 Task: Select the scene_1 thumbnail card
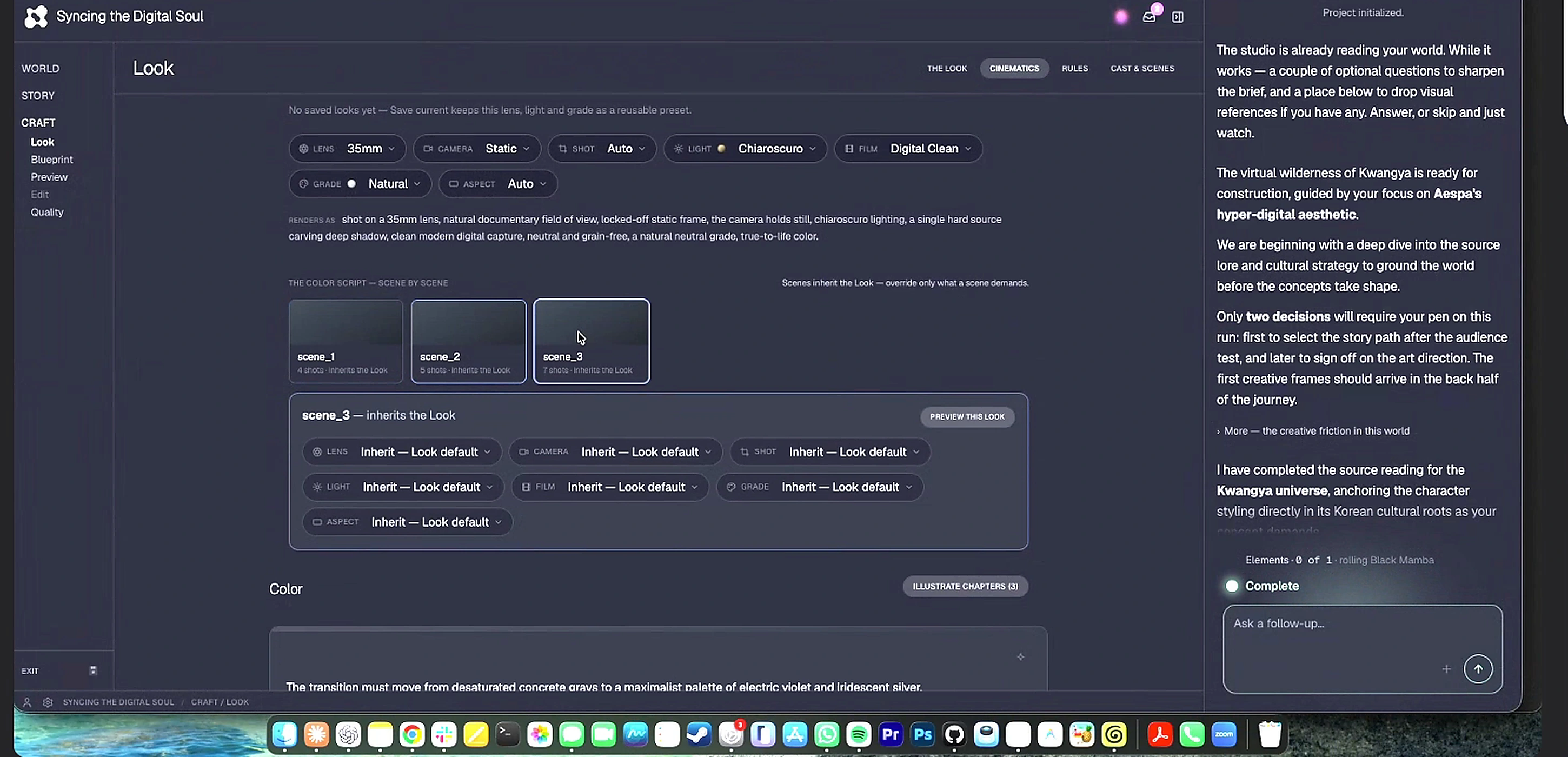click(x=346, y=341)
